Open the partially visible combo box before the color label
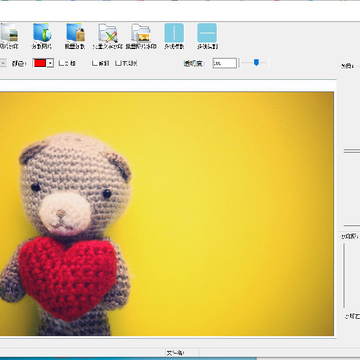The width and height of the screenshot is (360, 360). coord(3,63)
